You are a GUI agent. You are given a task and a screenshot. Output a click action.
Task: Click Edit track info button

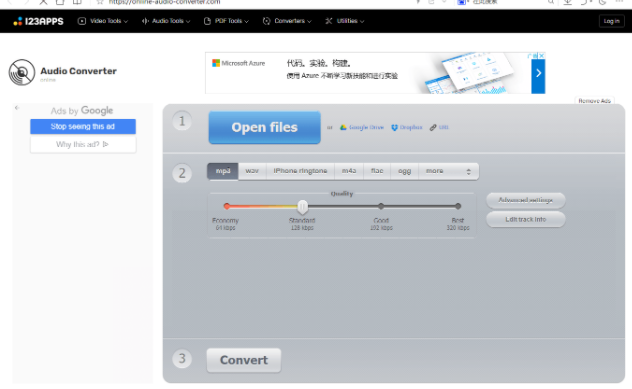[x=526, y=220]
